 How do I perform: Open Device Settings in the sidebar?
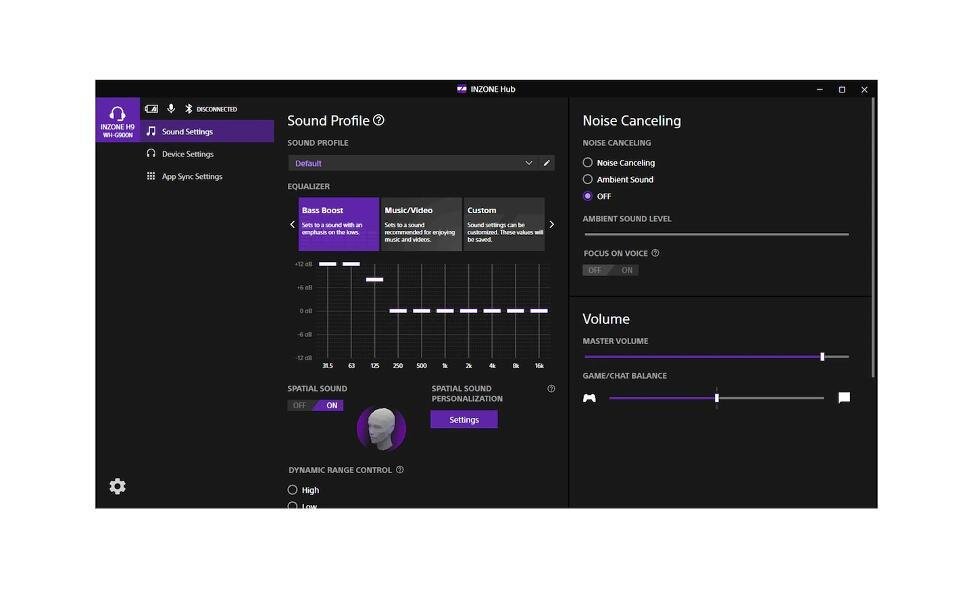click(x=187, y=154)
